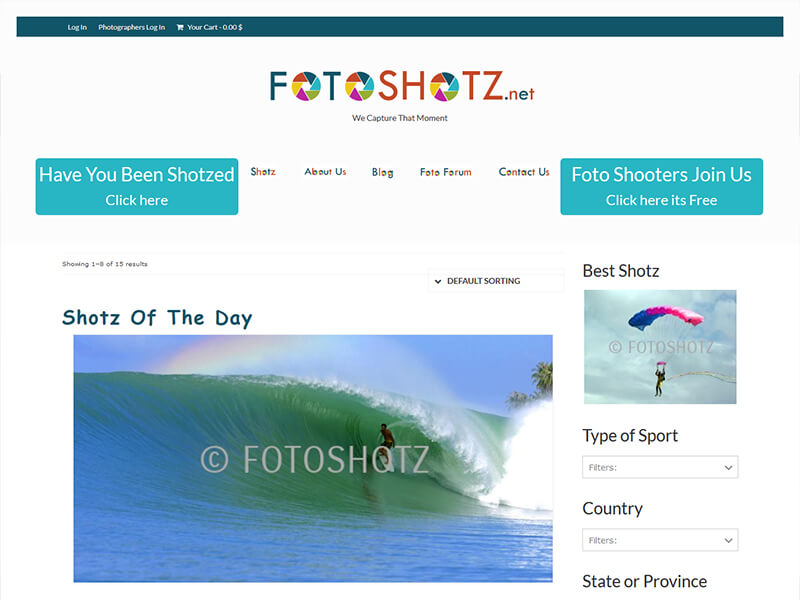Click the Foto Shooters Join Us button
This screenshot has width=800, height=600.
661,186
